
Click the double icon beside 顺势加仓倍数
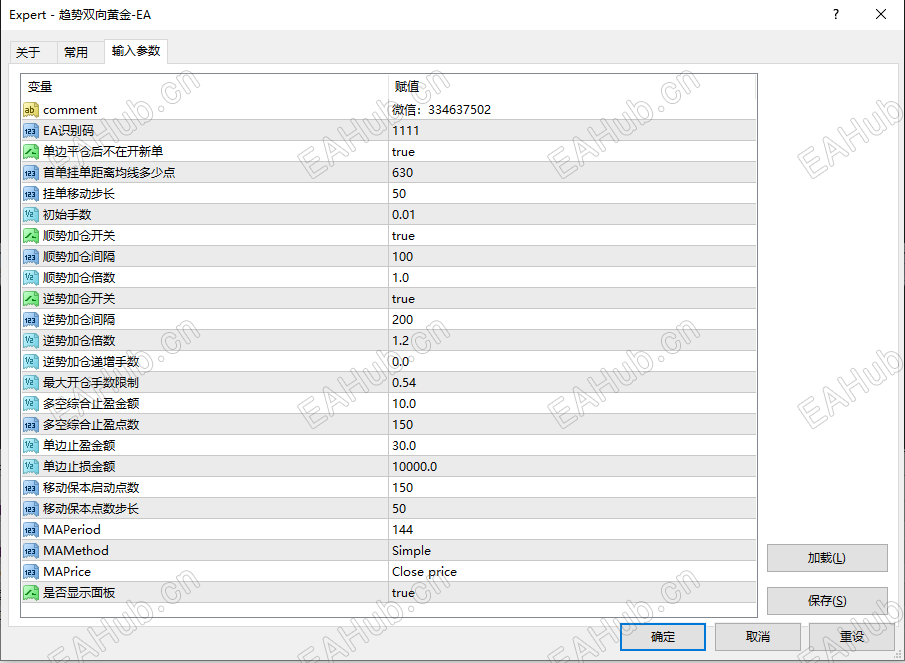pos(31,278)
